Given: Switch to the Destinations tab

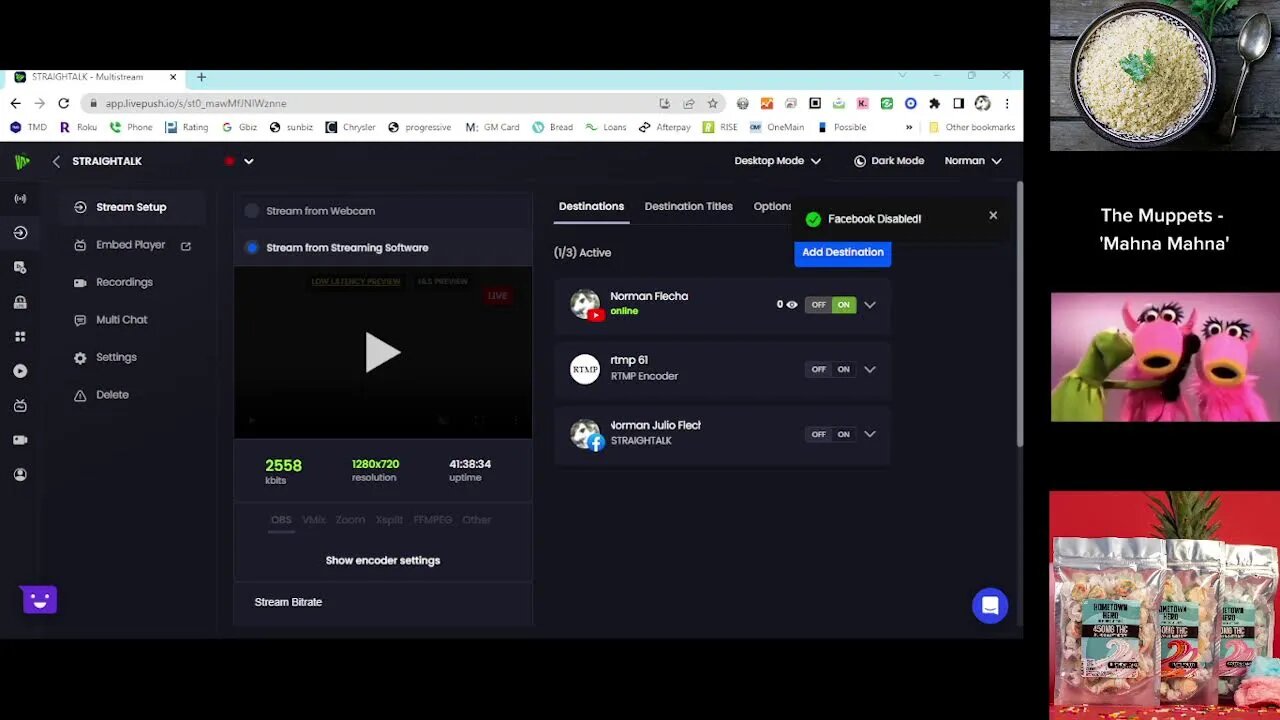Looking at the screenshot, I should tap(591, 206).
